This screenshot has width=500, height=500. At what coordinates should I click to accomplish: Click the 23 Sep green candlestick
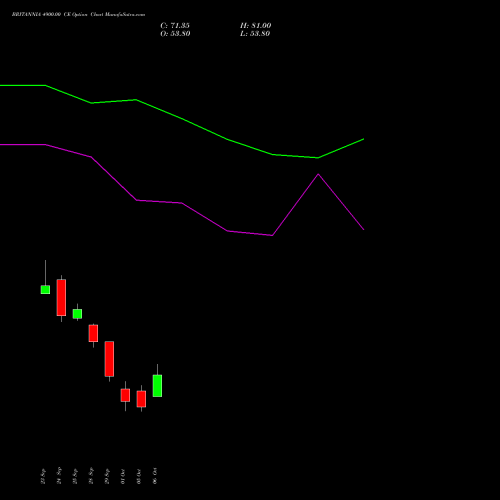click(x=45, y=289)
